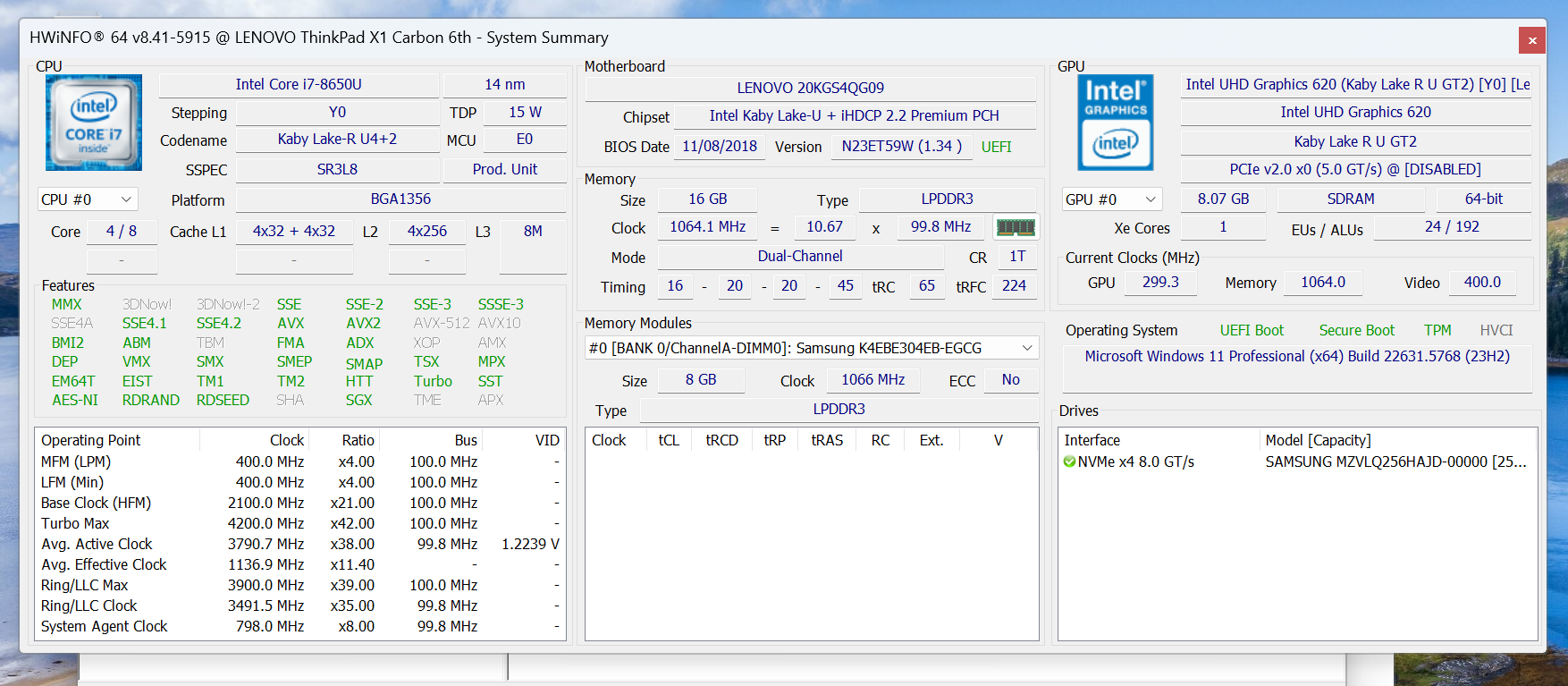Click the tCL column header
1568x686 pixels.
(x=669, y=440)
